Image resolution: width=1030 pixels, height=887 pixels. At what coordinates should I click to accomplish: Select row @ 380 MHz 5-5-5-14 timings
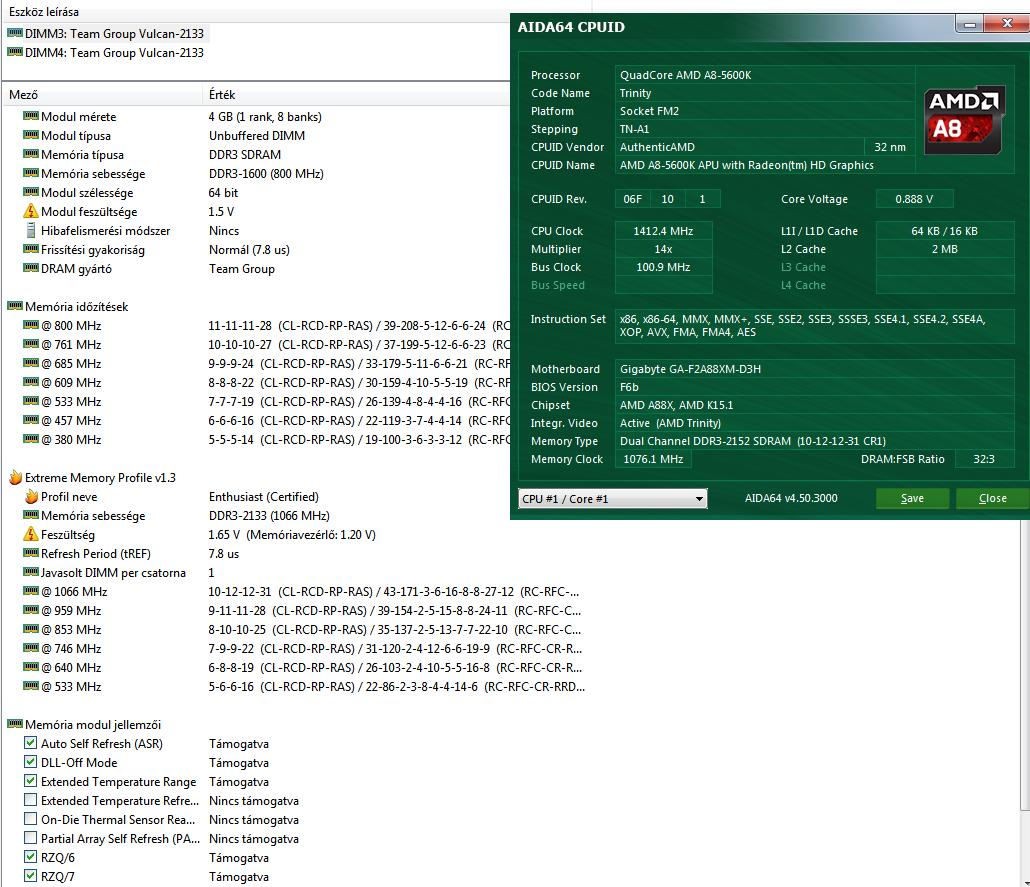click(266, 440)
